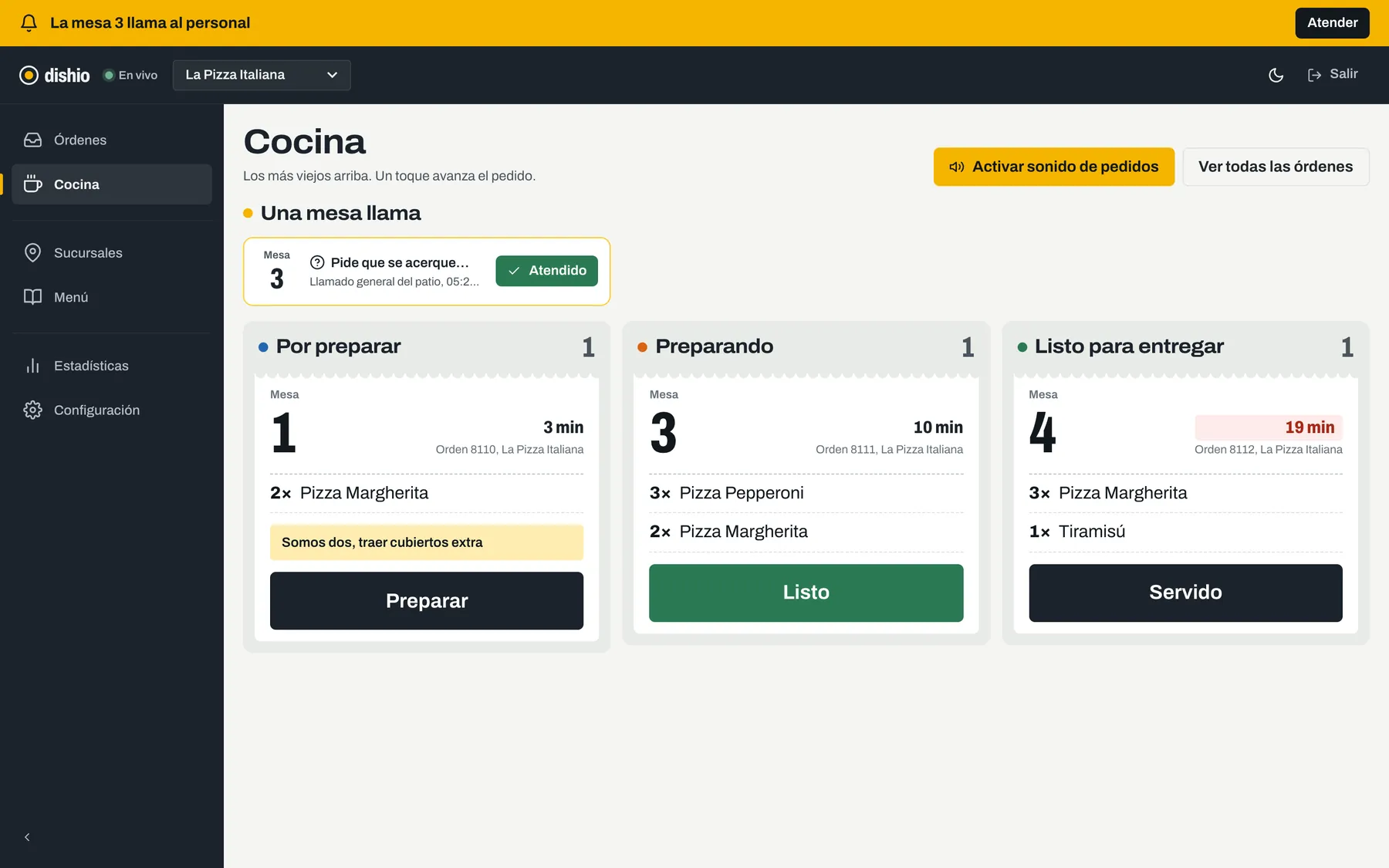Click 'Orden 8110, La Pizza Italiana' text

tap(509, 449)
